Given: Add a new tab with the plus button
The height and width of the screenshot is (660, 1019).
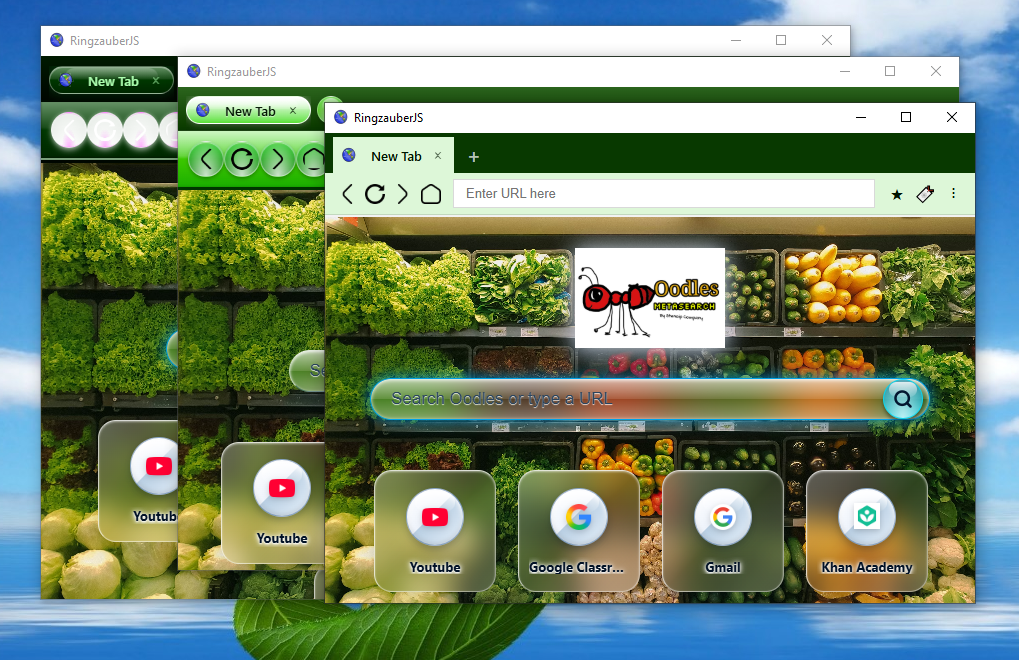Looking at the screenshot, I should (x=474, y=157).
